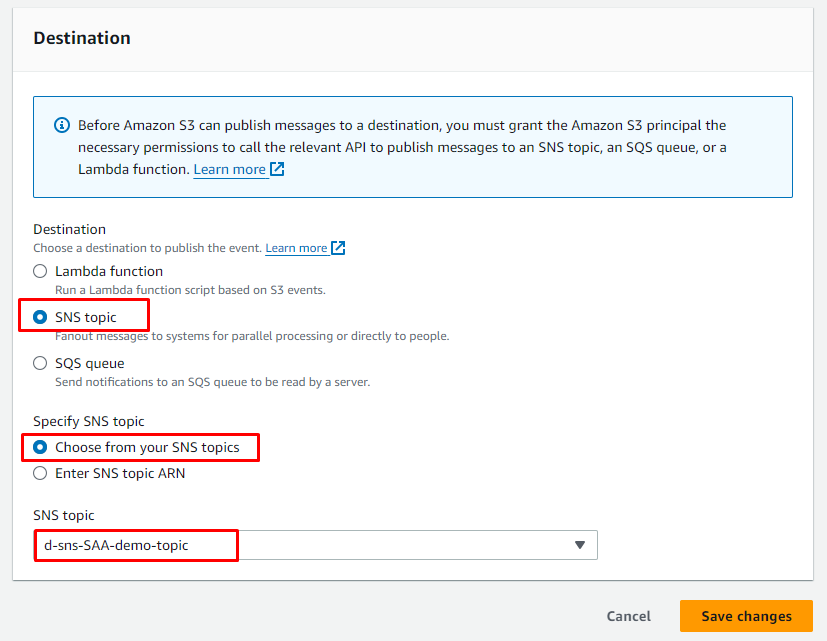Viewport: 827px width, 641px height.
Task: Select Choose from your SNS topics
Action: coord(40,447)
